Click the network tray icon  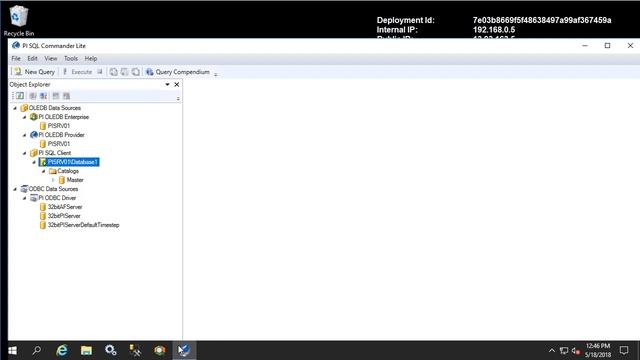564,351
